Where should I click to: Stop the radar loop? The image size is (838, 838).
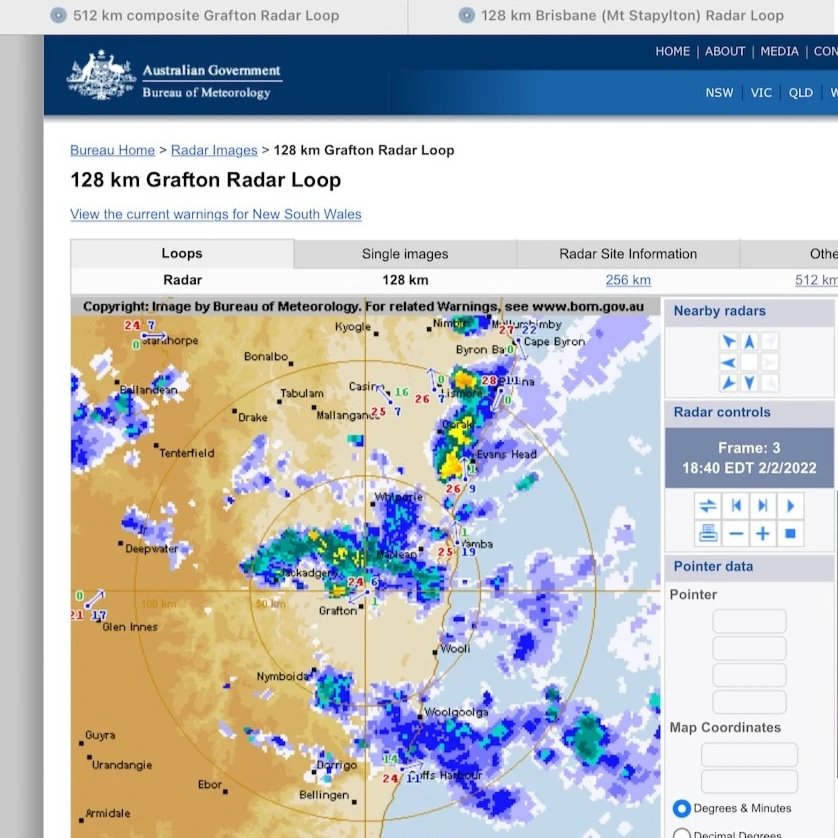tap(790, 533)
